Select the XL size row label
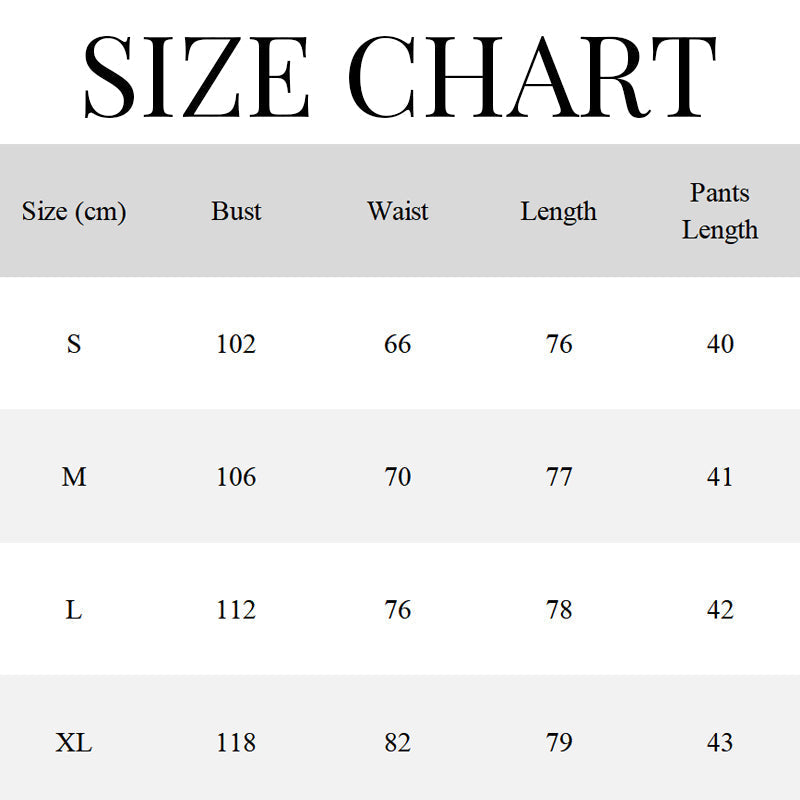This screenshot has height=800, width=800. tap(74, 743)
